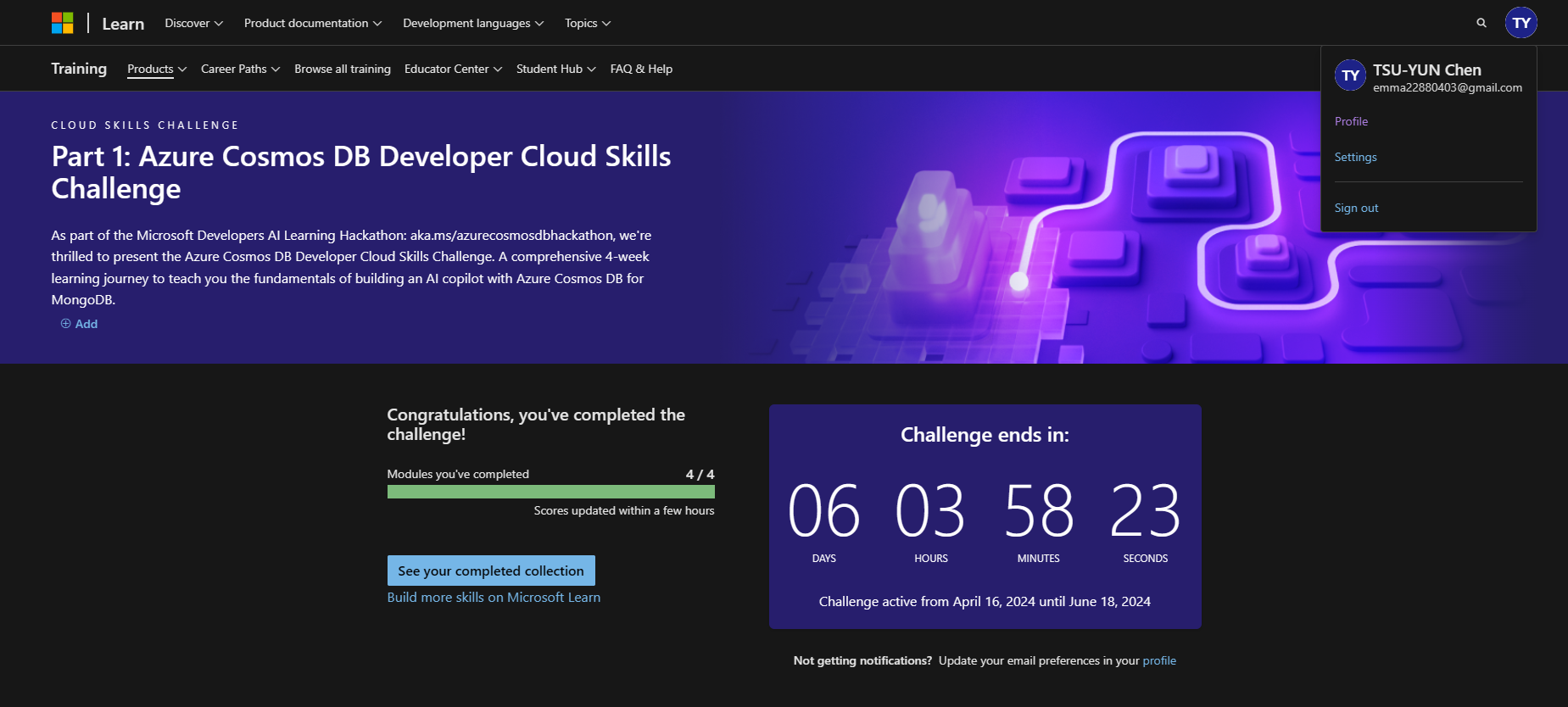Click the 58 minutes countdown value
1568x707 pixels.
[1039, 510]
